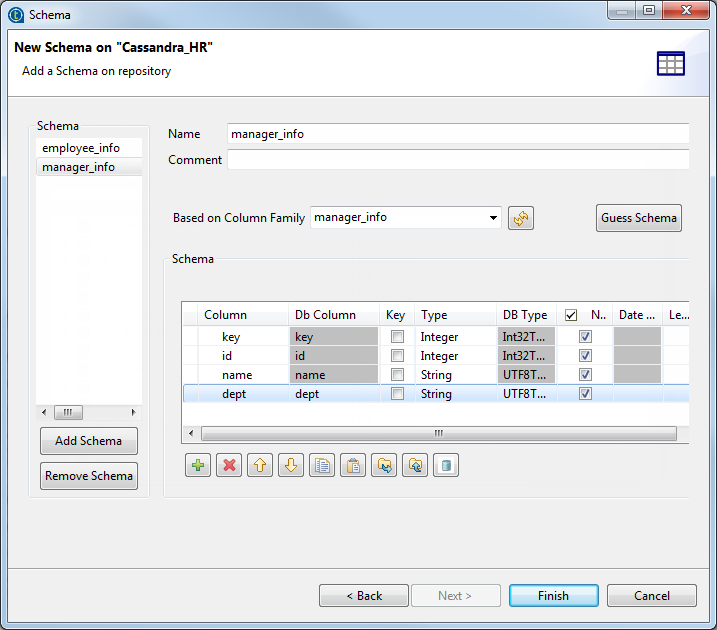
Task: Click the paste columns icon
Action: [353, 465]
